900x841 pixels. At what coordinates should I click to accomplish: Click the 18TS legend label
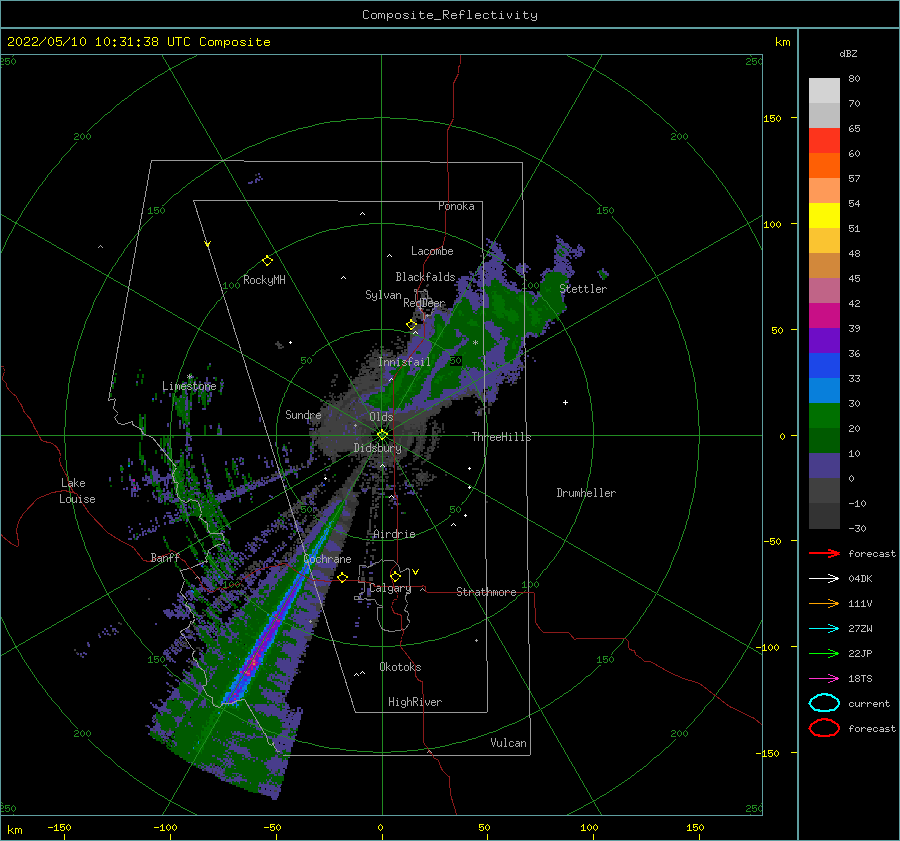860,678
